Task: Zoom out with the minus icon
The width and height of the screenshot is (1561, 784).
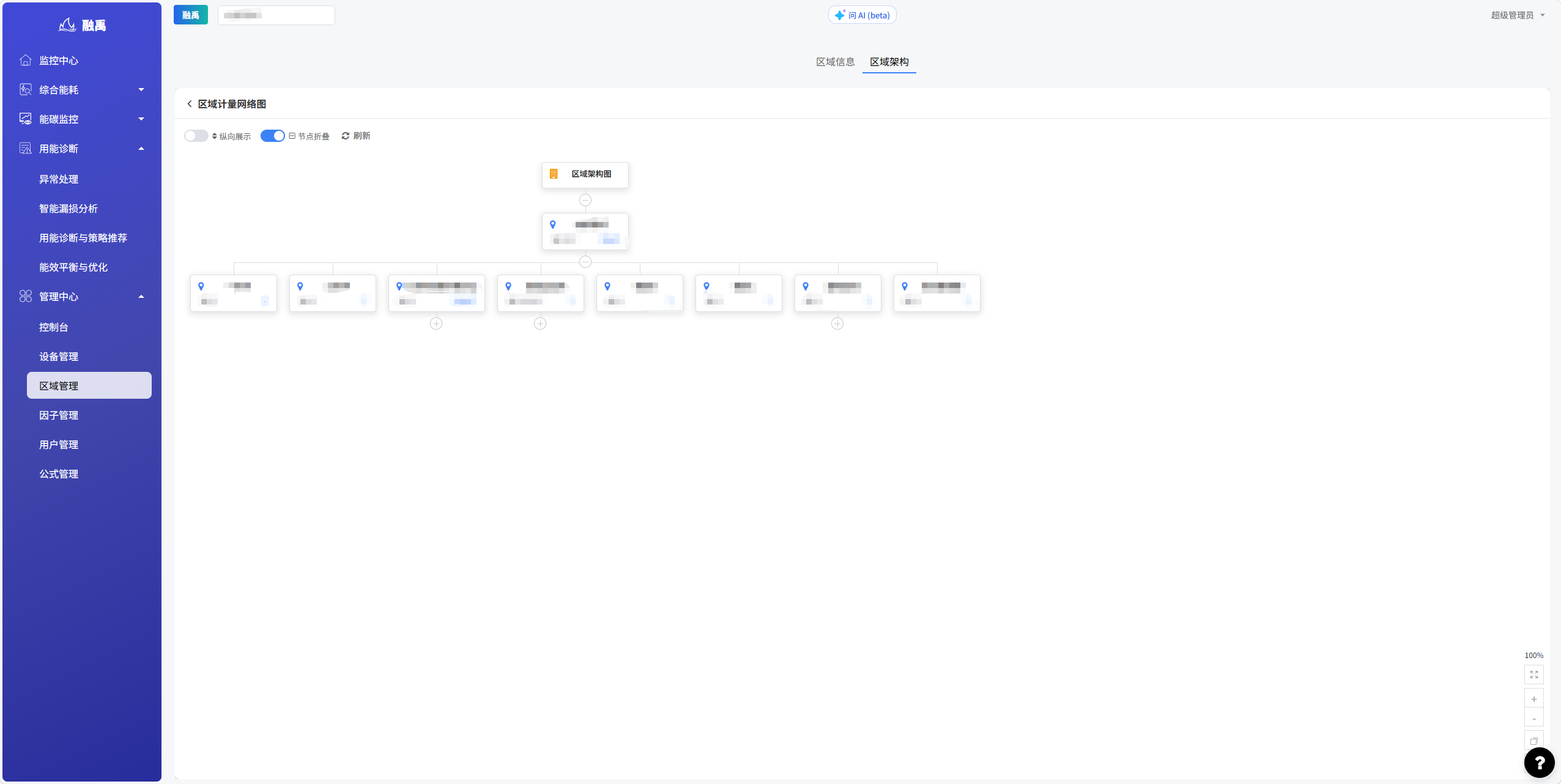Action: [x=1533, y=719]
